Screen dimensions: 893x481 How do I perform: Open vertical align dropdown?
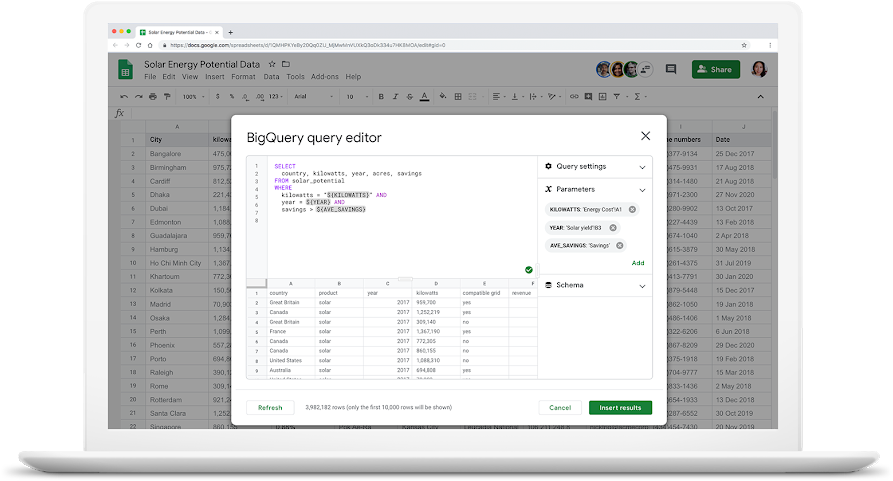click(x=517, y=97)
